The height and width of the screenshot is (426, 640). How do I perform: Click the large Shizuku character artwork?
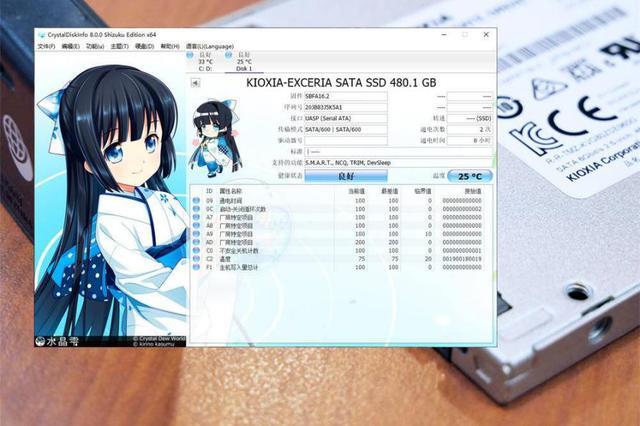coord(110,200)
